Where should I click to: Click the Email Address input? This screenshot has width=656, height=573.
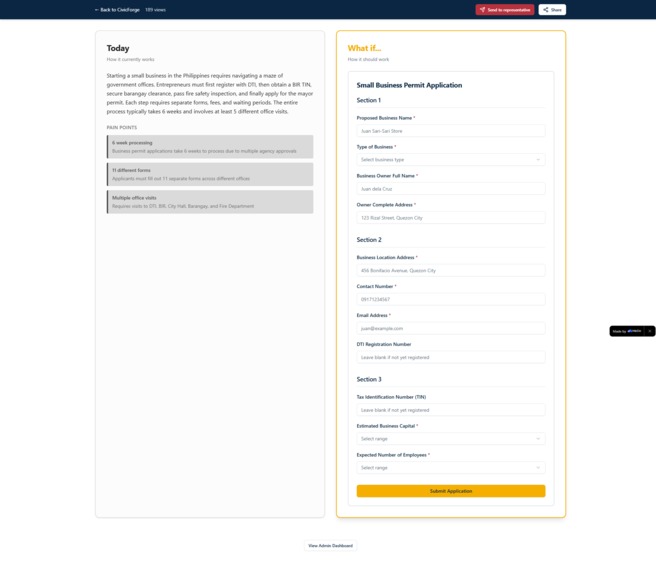pos(451,328)
